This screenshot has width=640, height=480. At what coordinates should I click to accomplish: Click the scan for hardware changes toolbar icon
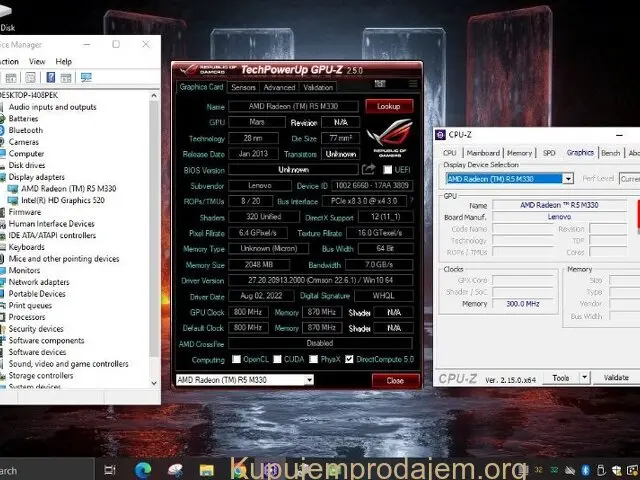tap(86, 77)
